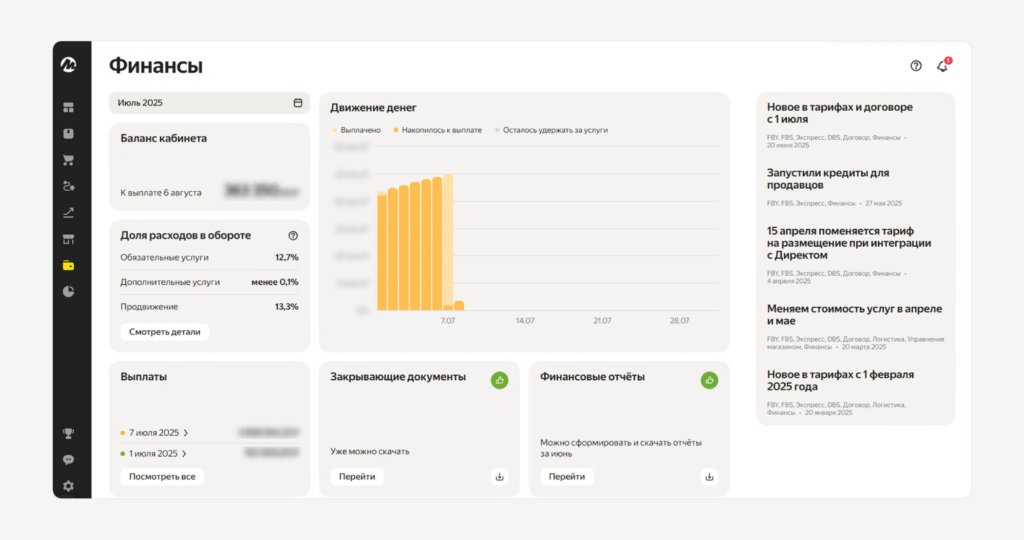Click the notification bell icon
The height and width of the screenshot is (540, 1024).
(942, 66)
